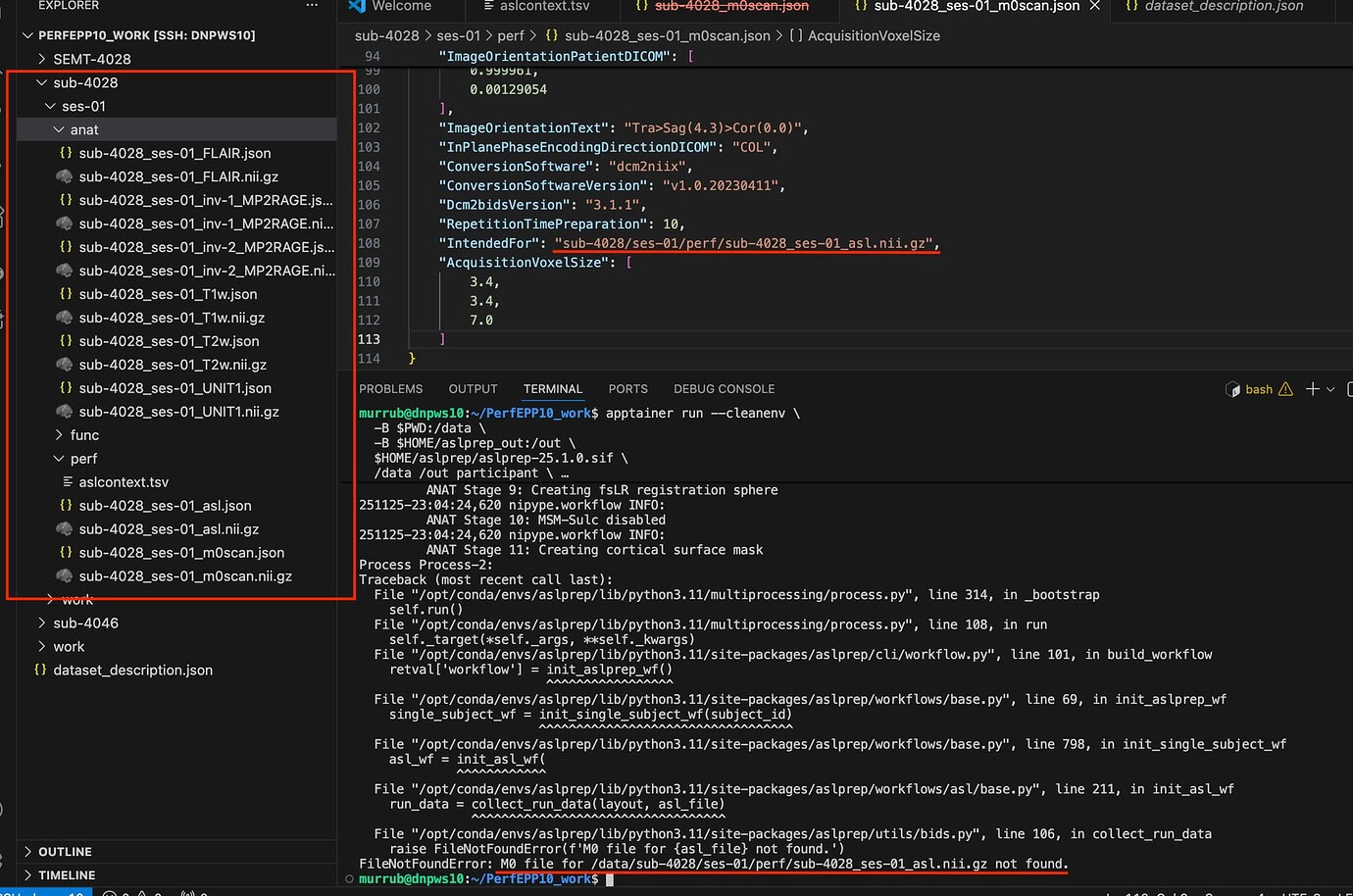This screenshot has width=1353, height=896.
Task: Click the SSH: DNPWS10 remote indicator
Action: (x=44, y=890)
